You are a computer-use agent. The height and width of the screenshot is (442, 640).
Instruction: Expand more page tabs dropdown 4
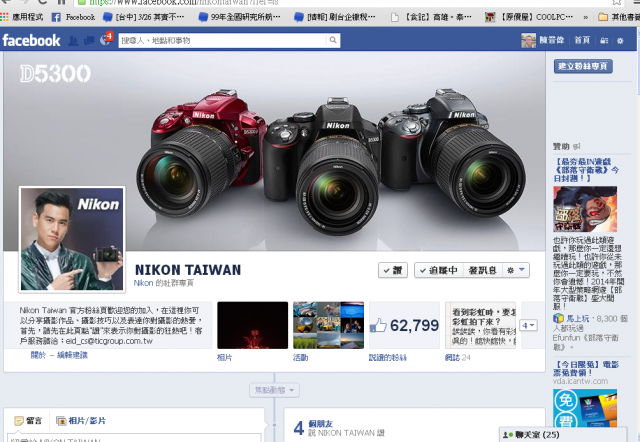[528, 325]
